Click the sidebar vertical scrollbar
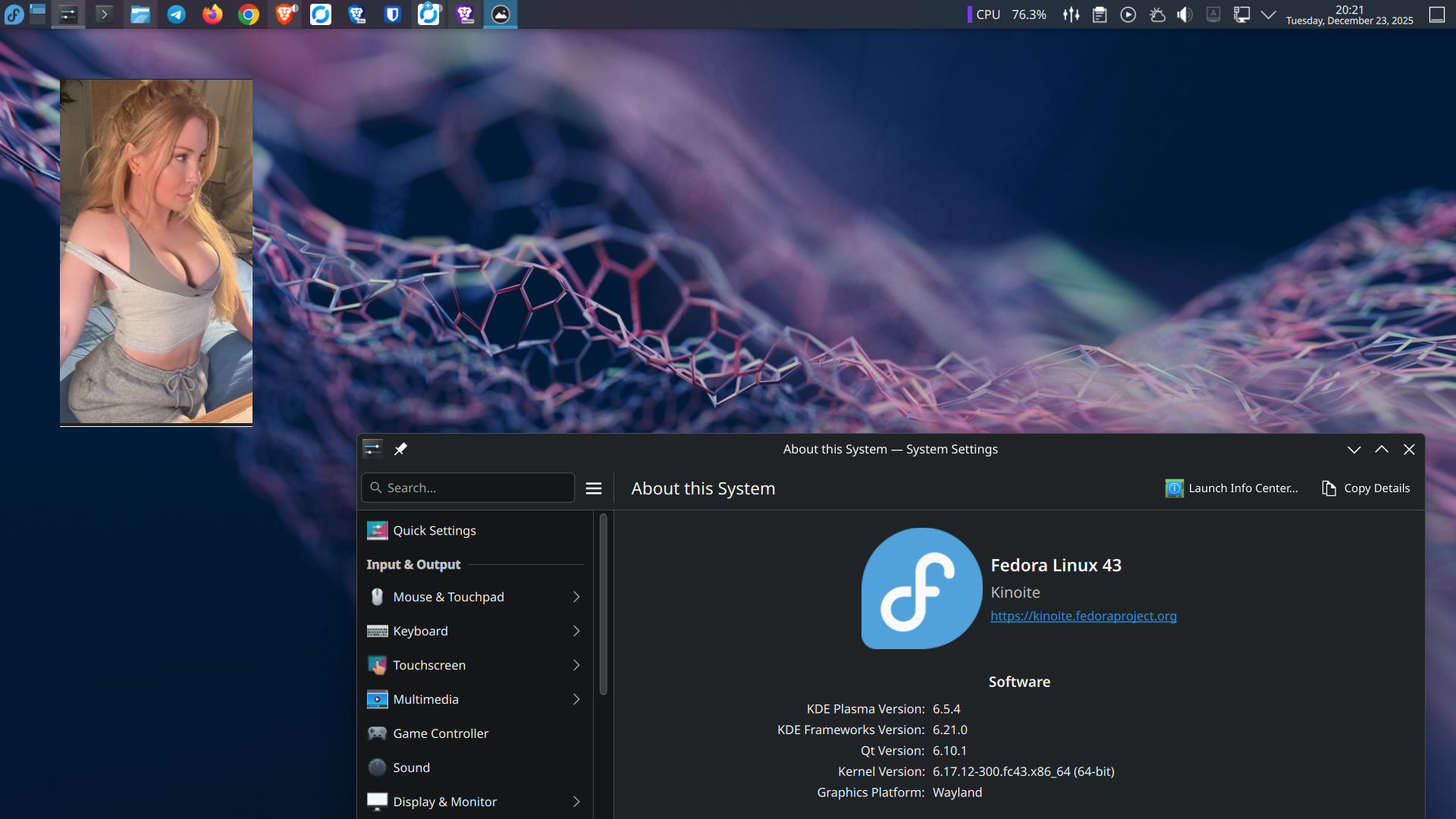This screenshot has height=819, width=1456. [x=604, y=604]
